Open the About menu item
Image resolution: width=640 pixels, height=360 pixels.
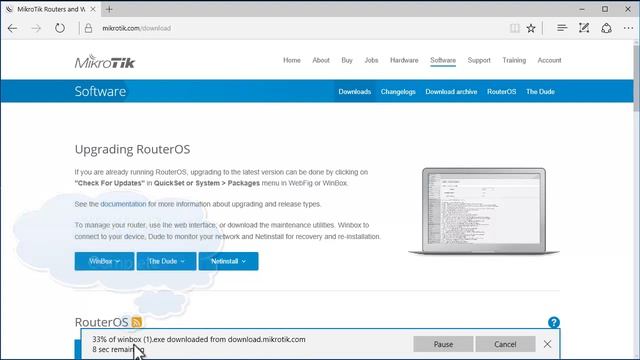coord(321,60)
